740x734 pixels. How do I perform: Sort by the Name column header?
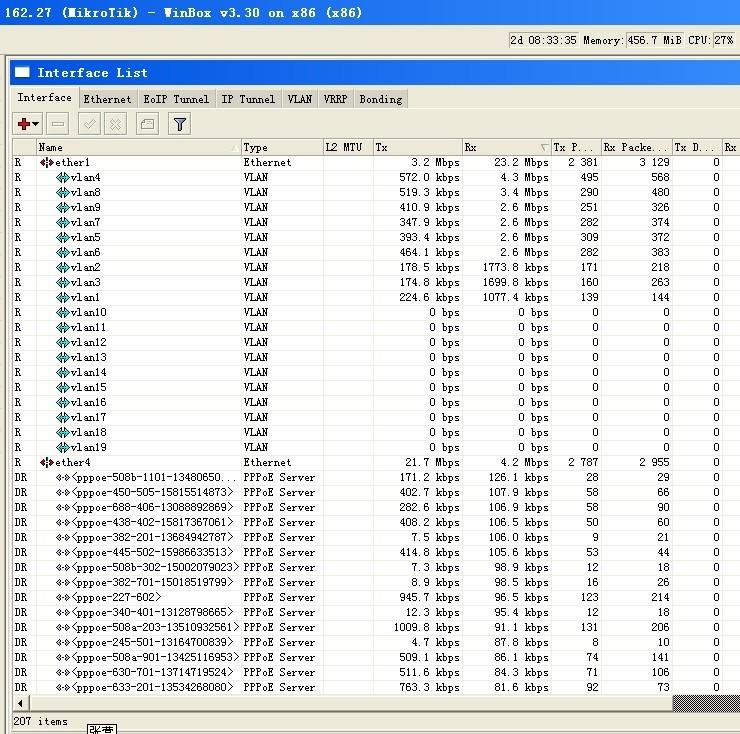[x=139, y=147]
